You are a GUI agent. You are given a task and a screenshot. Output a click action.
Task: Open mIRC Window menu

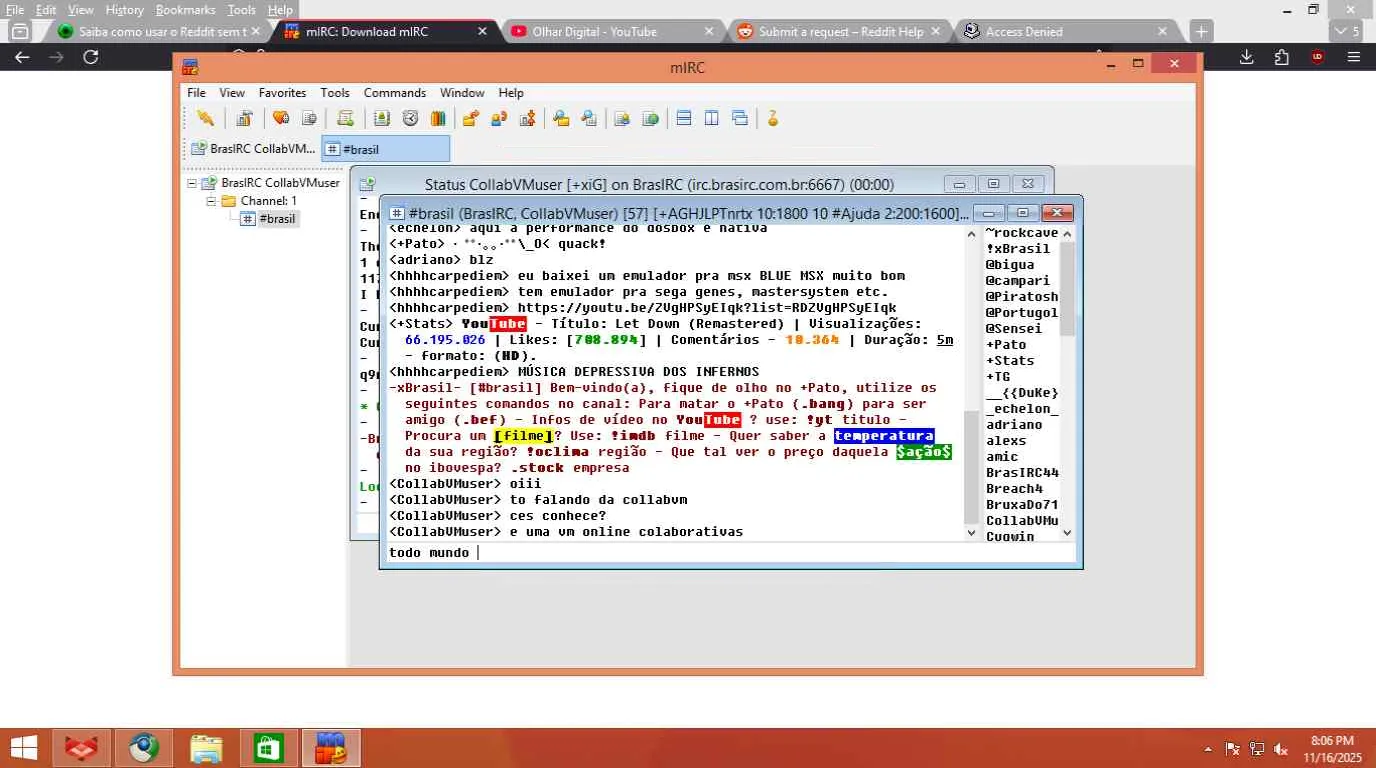click(x=462, y=93)
